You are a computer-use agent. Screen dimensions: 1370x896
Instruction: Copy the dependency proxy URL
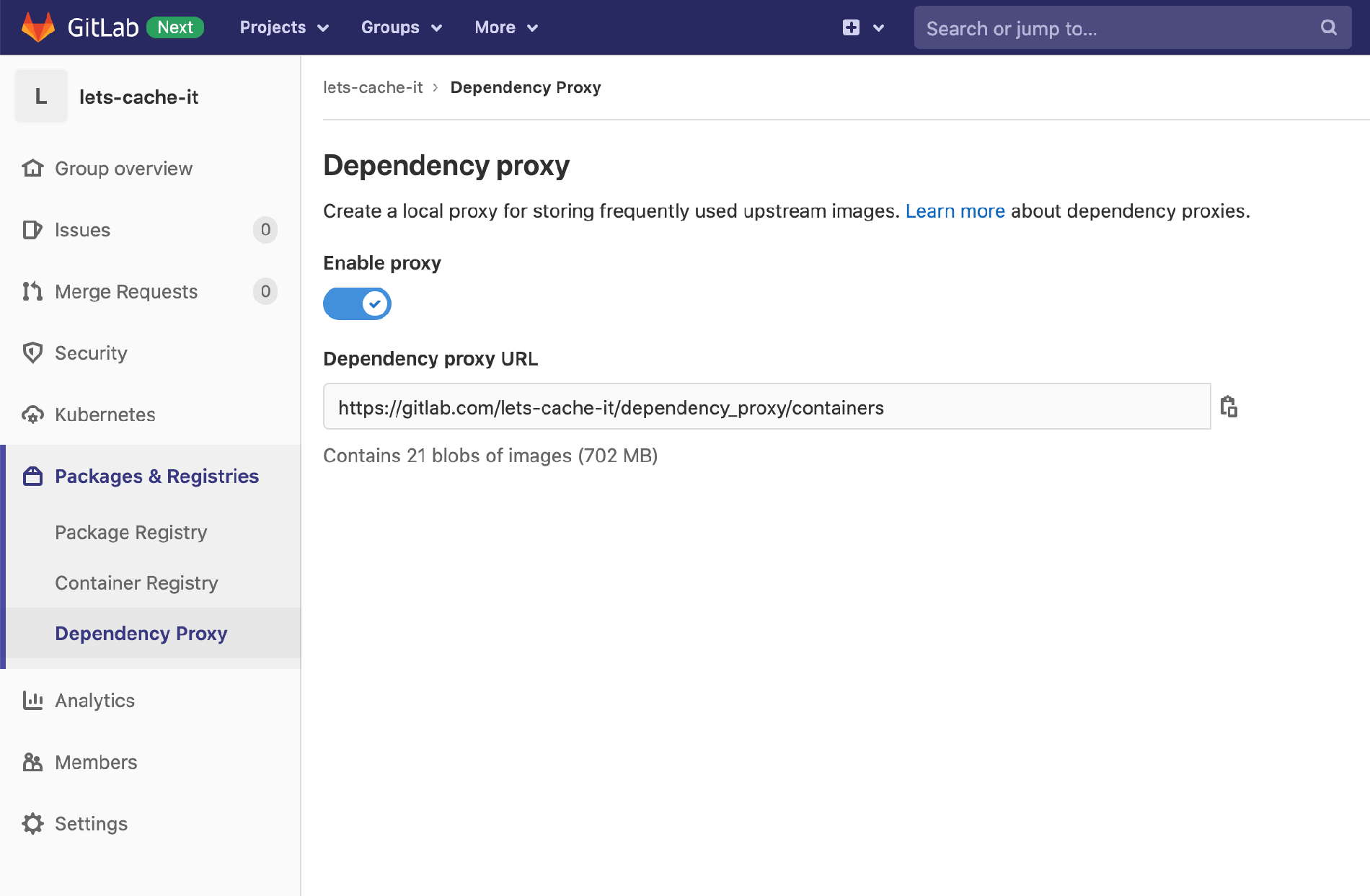(x=1229, y=407)
